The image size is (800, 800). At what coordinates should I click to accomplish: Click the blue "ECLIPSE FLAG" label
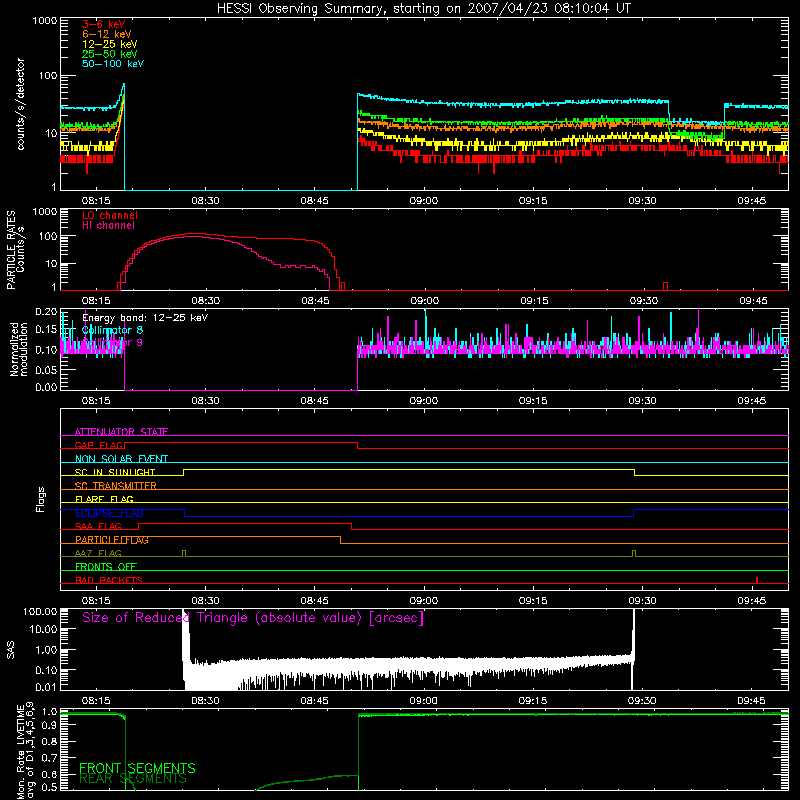pyautogui.click(x=109, y=513)
